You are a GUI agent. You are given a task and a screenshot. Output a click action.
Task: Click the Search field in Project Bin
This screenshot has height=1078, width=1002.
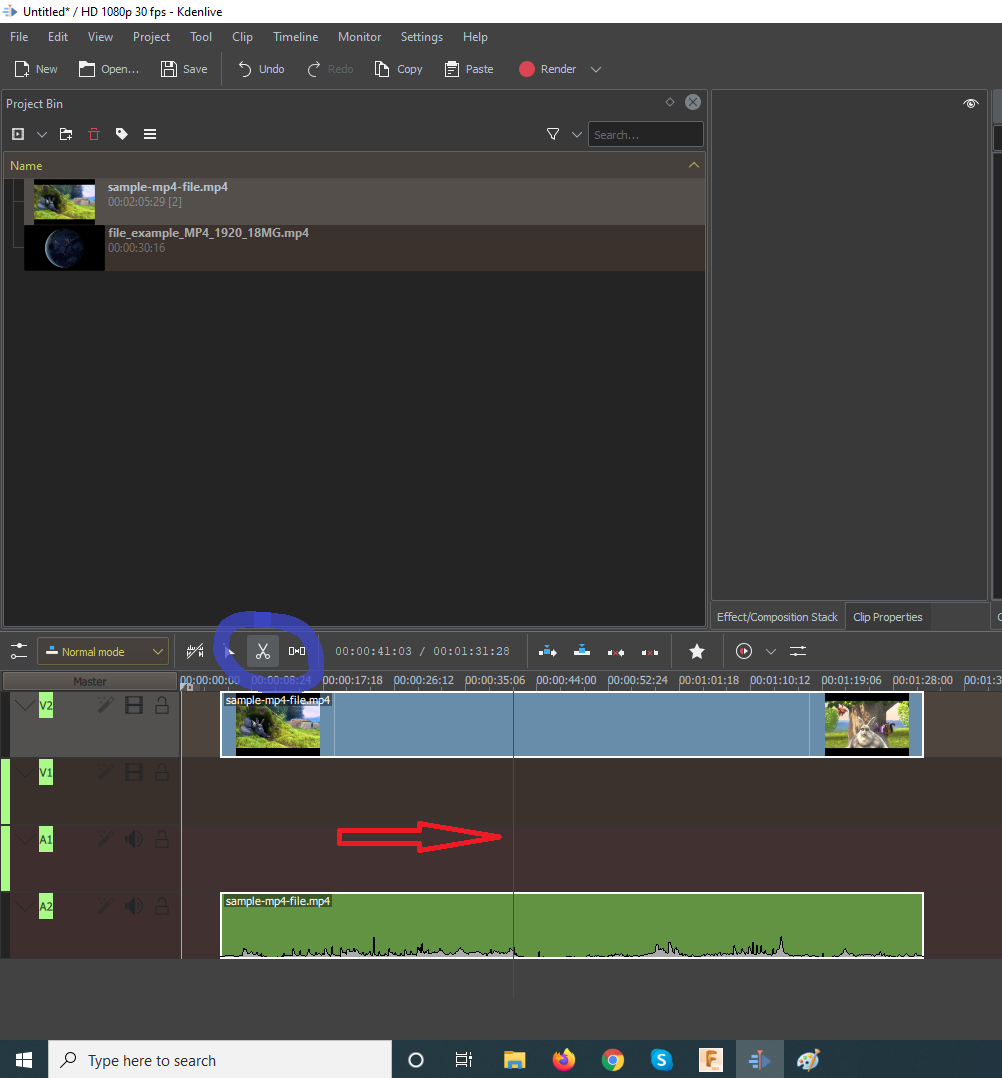(x=645, y=134)
